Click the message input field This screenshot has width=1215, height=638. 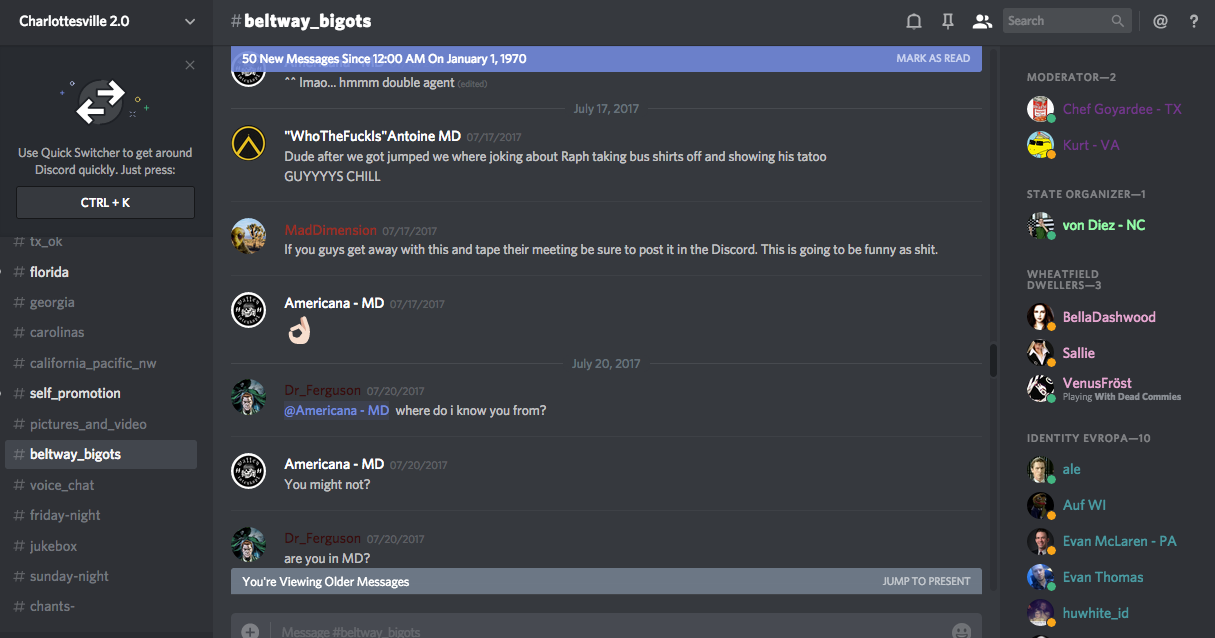[600, 631]
